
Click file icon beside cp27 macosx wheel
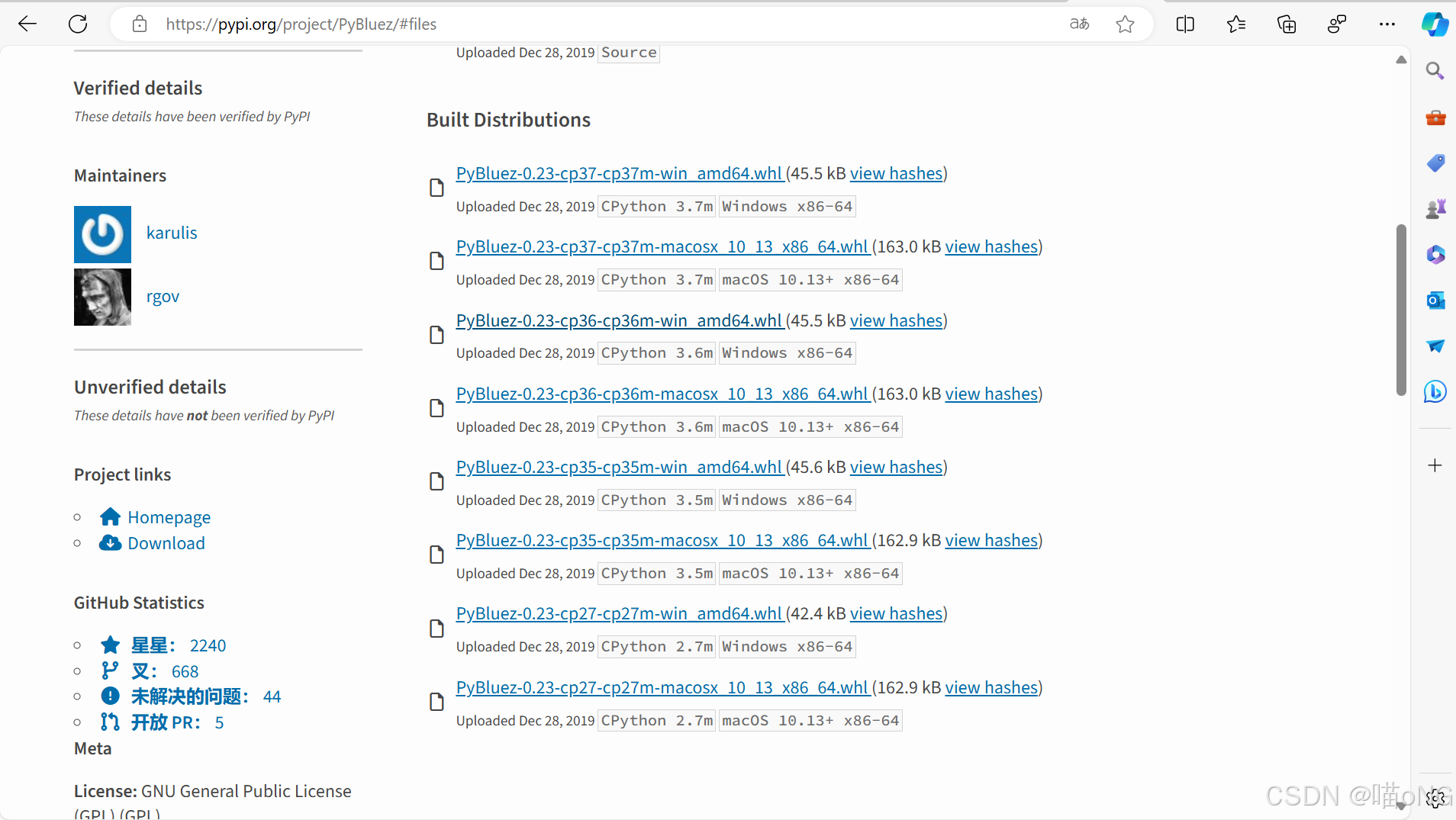pyautogui.click(x=436, y=702)
